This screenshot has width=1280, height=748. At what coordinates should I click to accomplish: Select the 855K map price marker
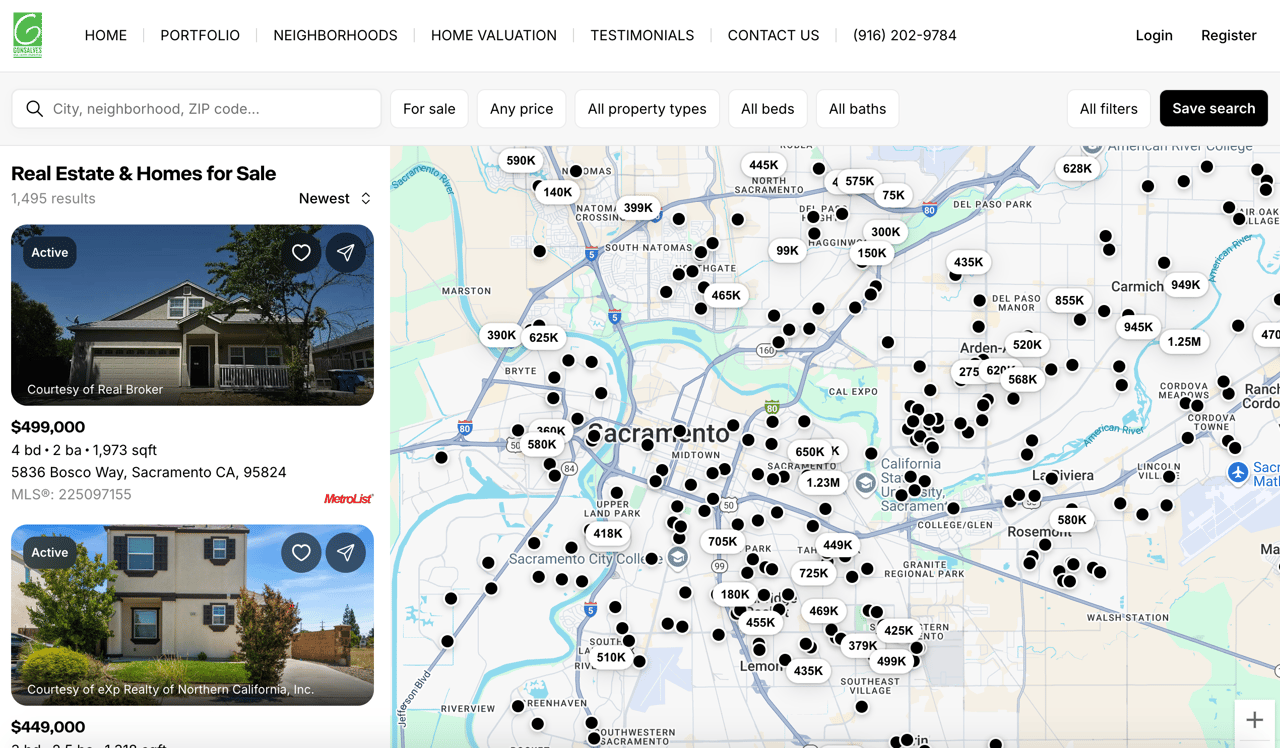(1069, 300)
